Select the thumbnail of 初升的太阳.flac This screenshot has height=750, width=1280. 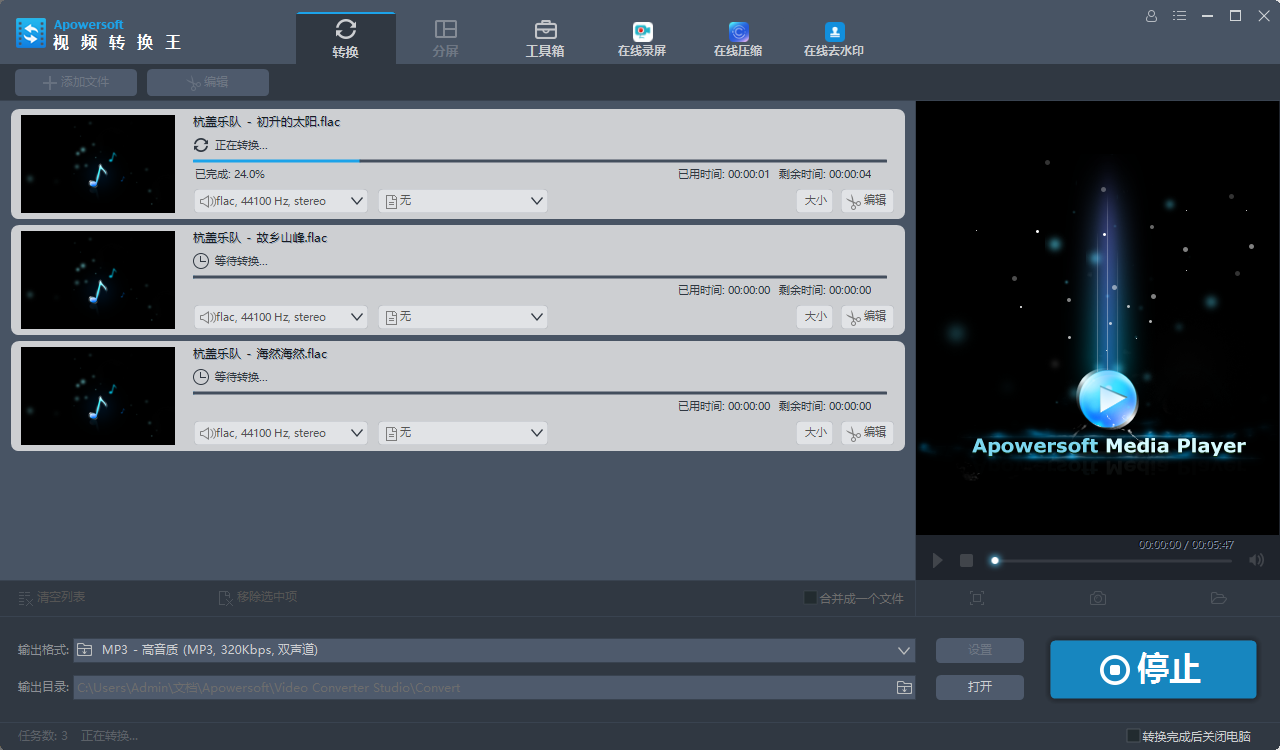[98, 164]
